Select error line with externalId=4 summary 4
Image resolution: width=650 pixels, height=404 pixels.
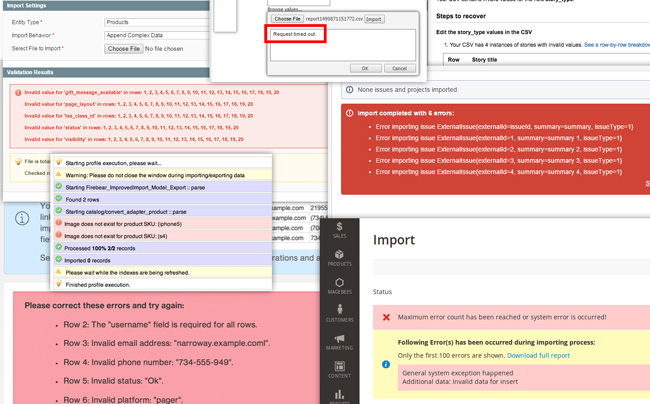point(499,172)
